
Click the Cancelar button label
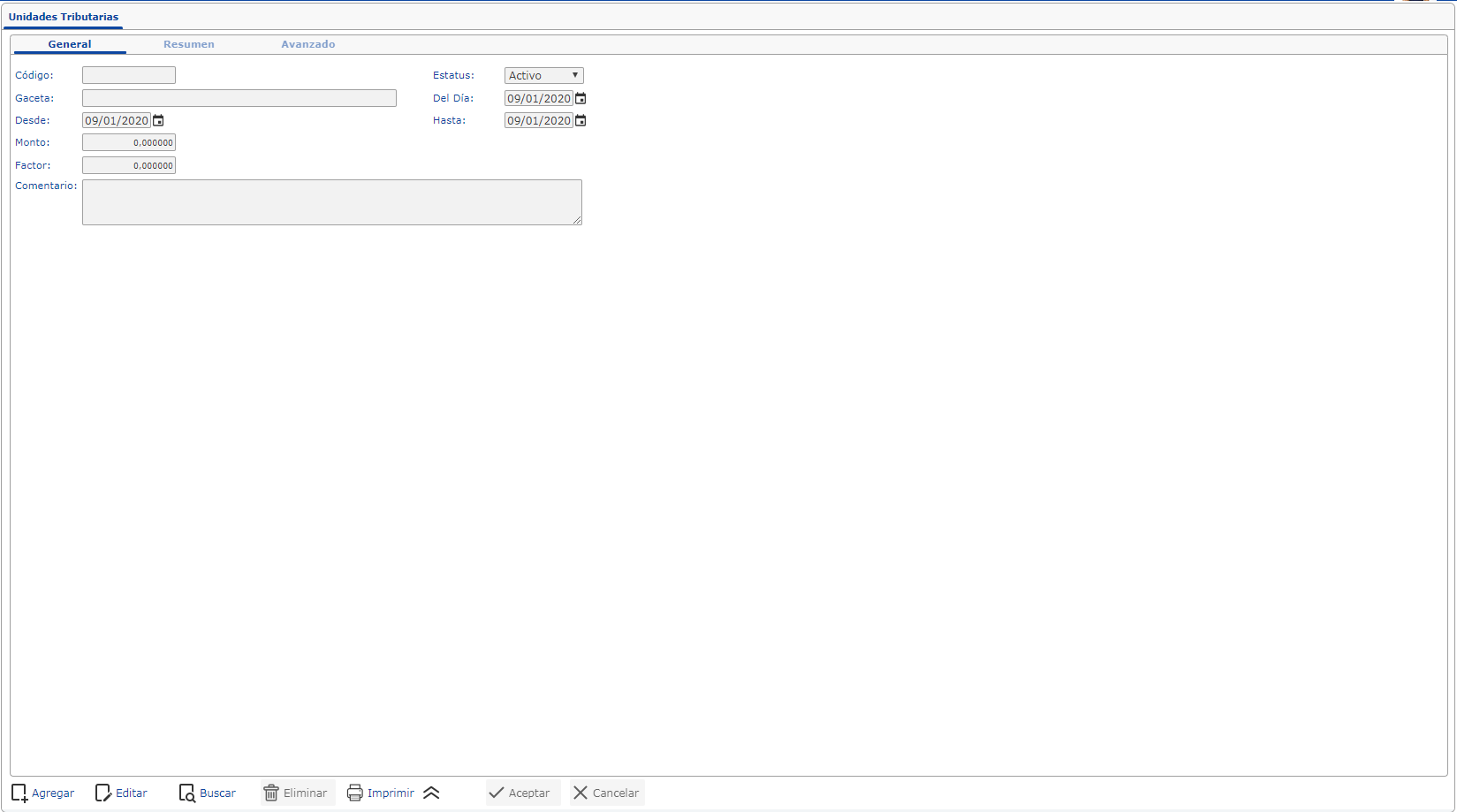coord(616,793)
